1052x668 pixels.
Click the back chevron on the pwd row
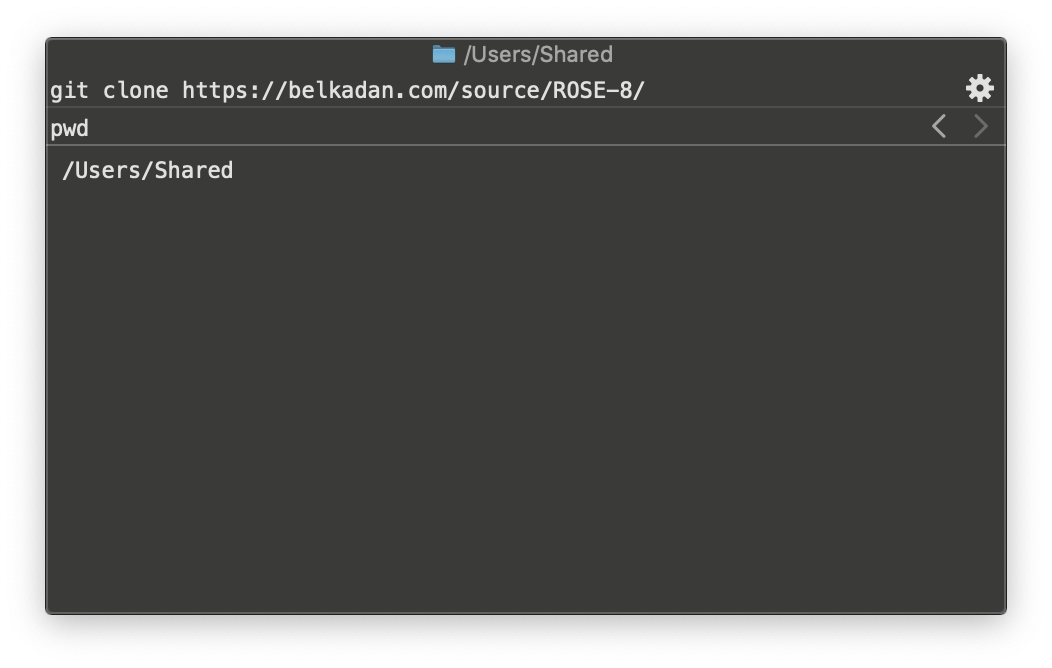938,126
